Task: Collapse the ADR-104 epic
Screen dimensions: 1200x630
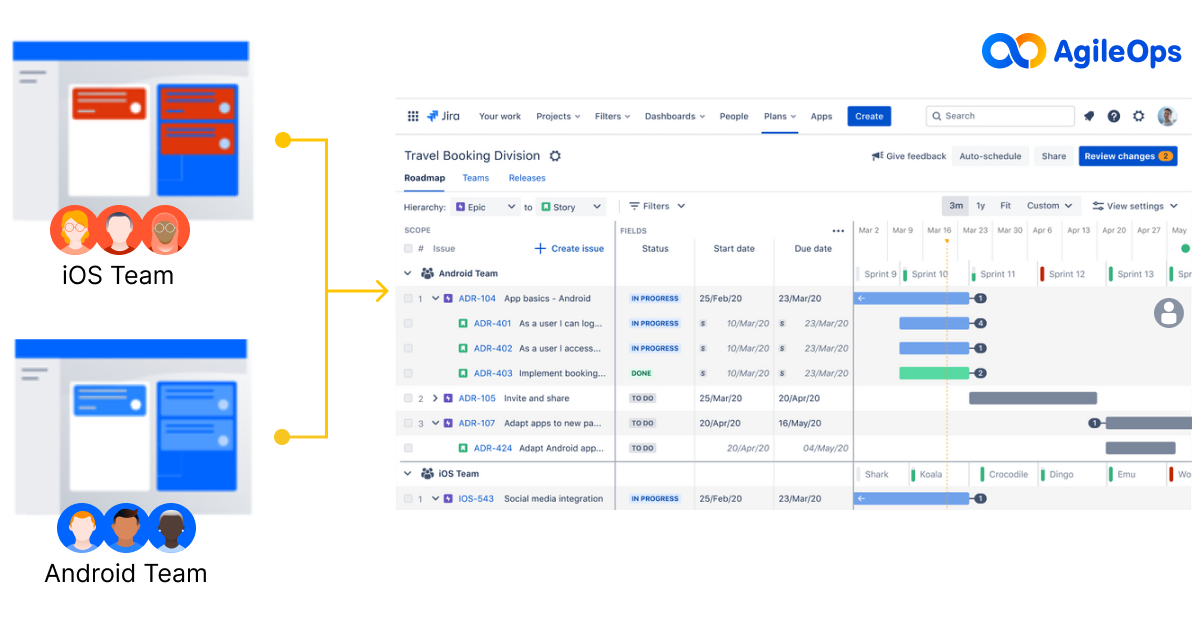Action: tap(436, 299)
